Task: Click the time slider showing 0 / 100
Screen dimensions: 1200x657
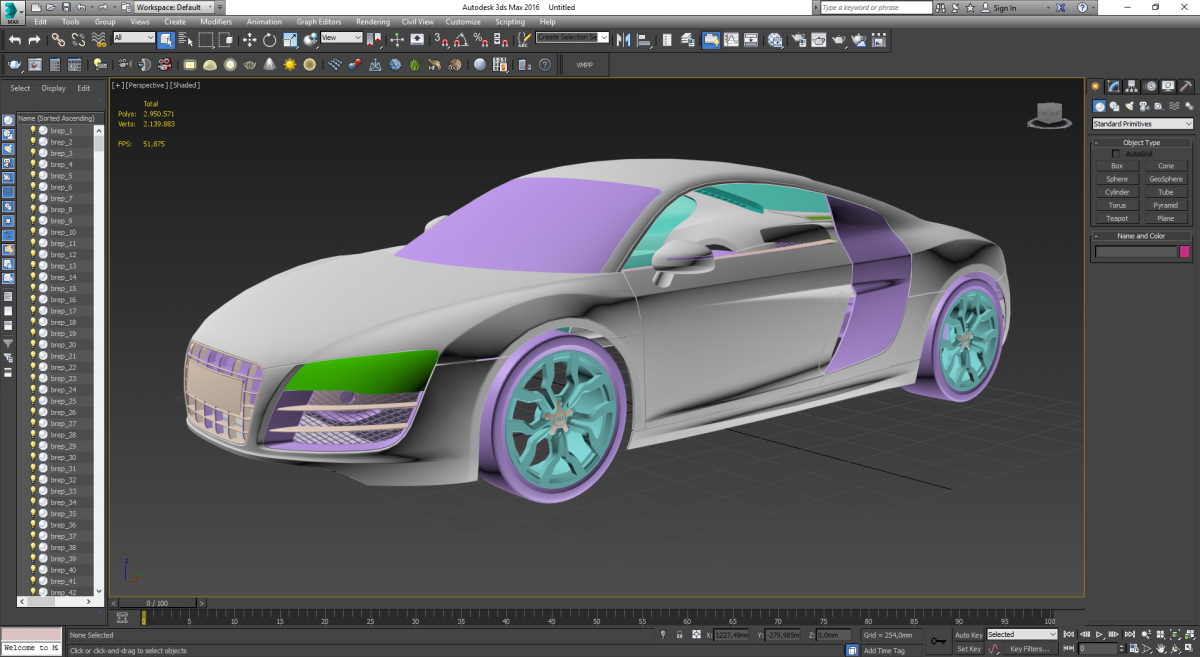Action: click(158, 603)
